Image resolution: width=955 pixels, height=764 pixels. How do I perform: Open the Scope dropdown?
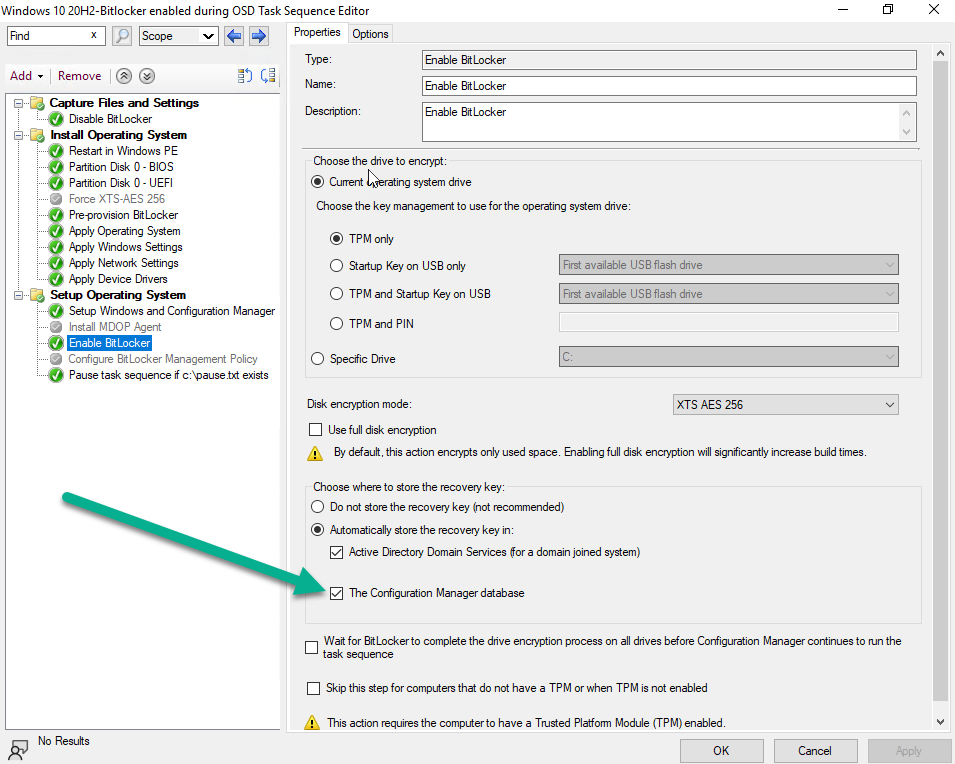(x=178, y=36)
